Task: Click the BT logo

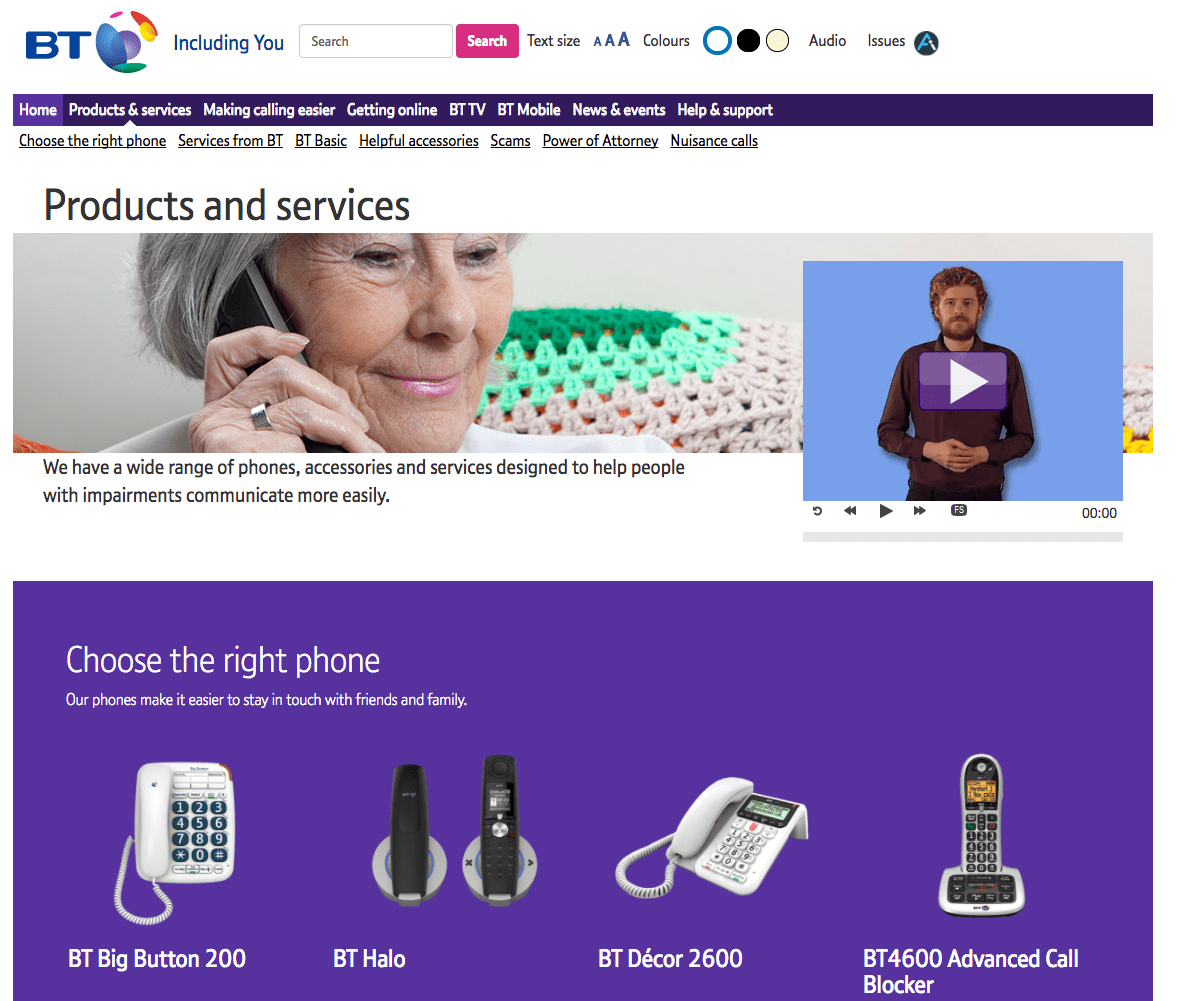Action: pyautogui.click(x=92, y=42)
